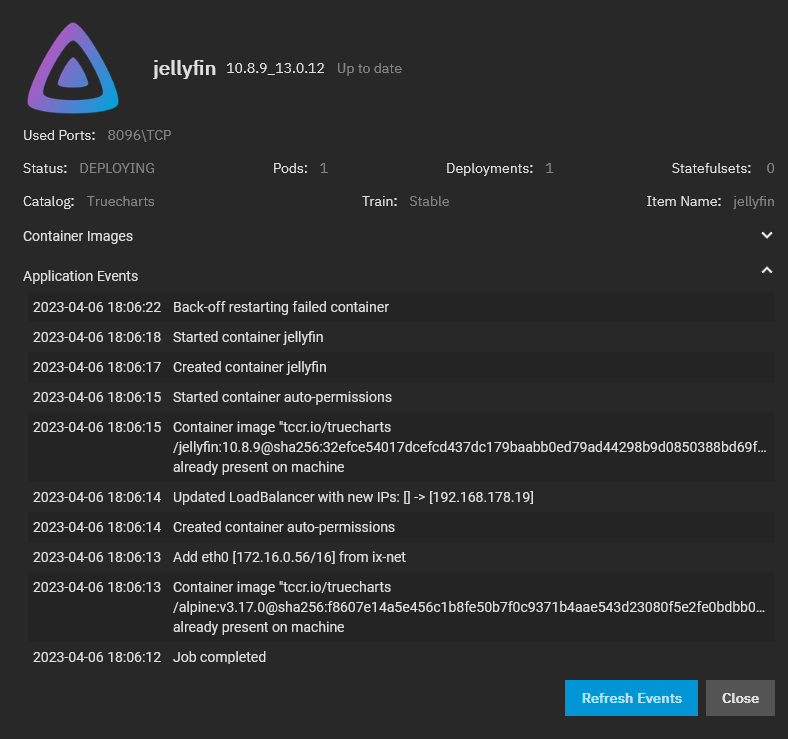The width and height of the screenshot is (788, 739).
Task: Click the Pods count value
Action: [324, 168]
